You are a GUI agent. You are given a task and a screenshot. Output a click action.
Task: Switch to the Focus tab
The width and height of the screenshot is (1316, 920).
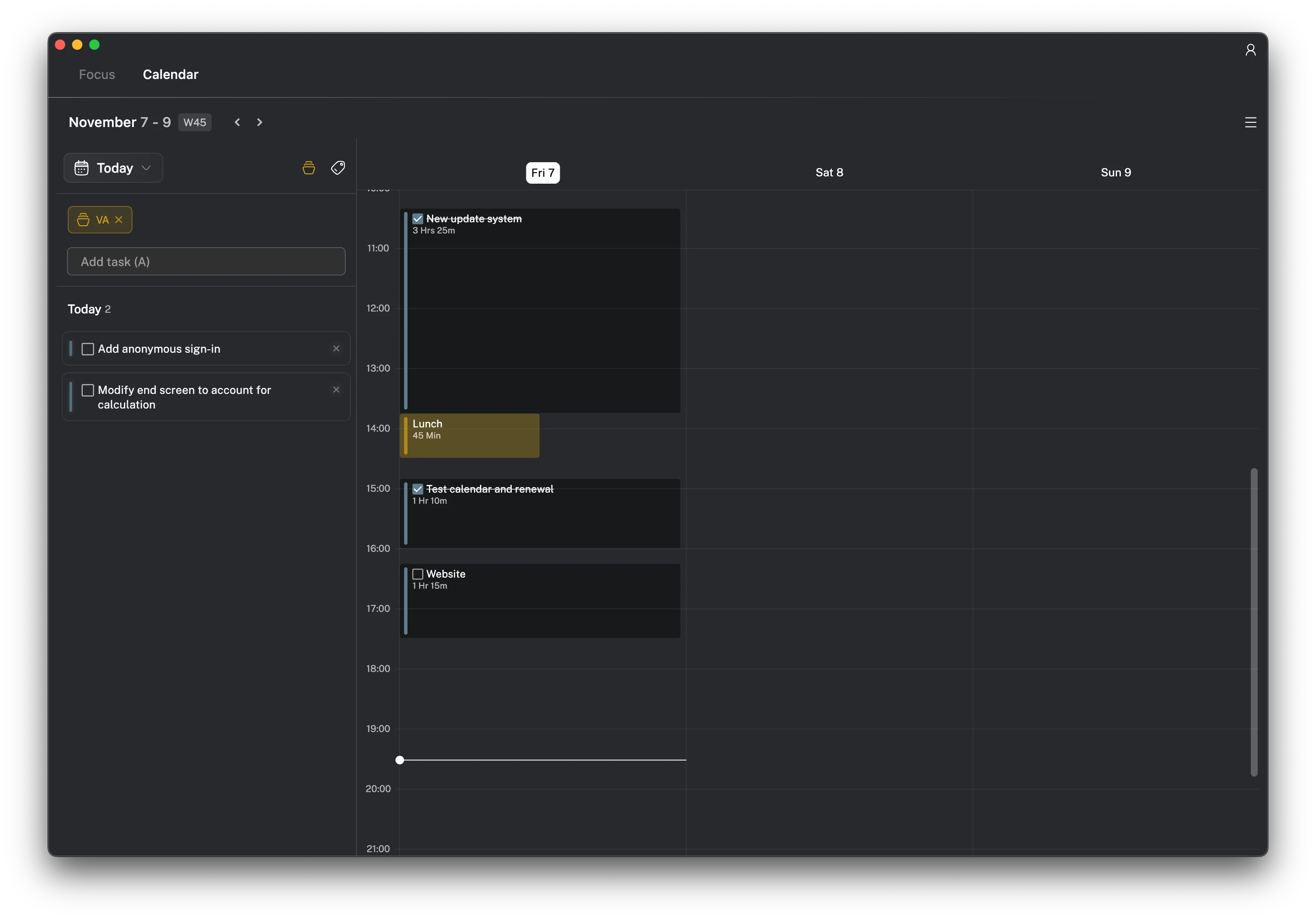click(x=97, y=75)
